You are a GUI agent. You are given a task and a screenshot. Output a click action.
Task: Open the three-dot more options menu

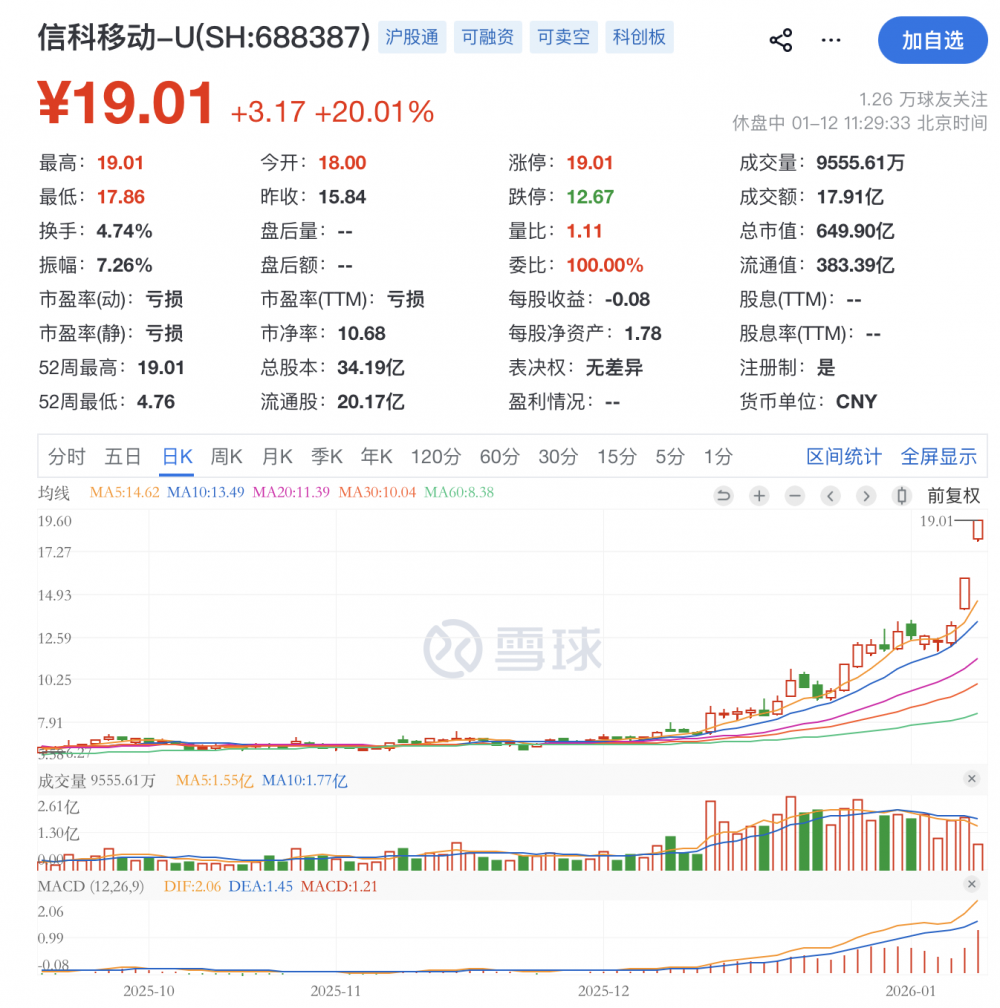831,40
